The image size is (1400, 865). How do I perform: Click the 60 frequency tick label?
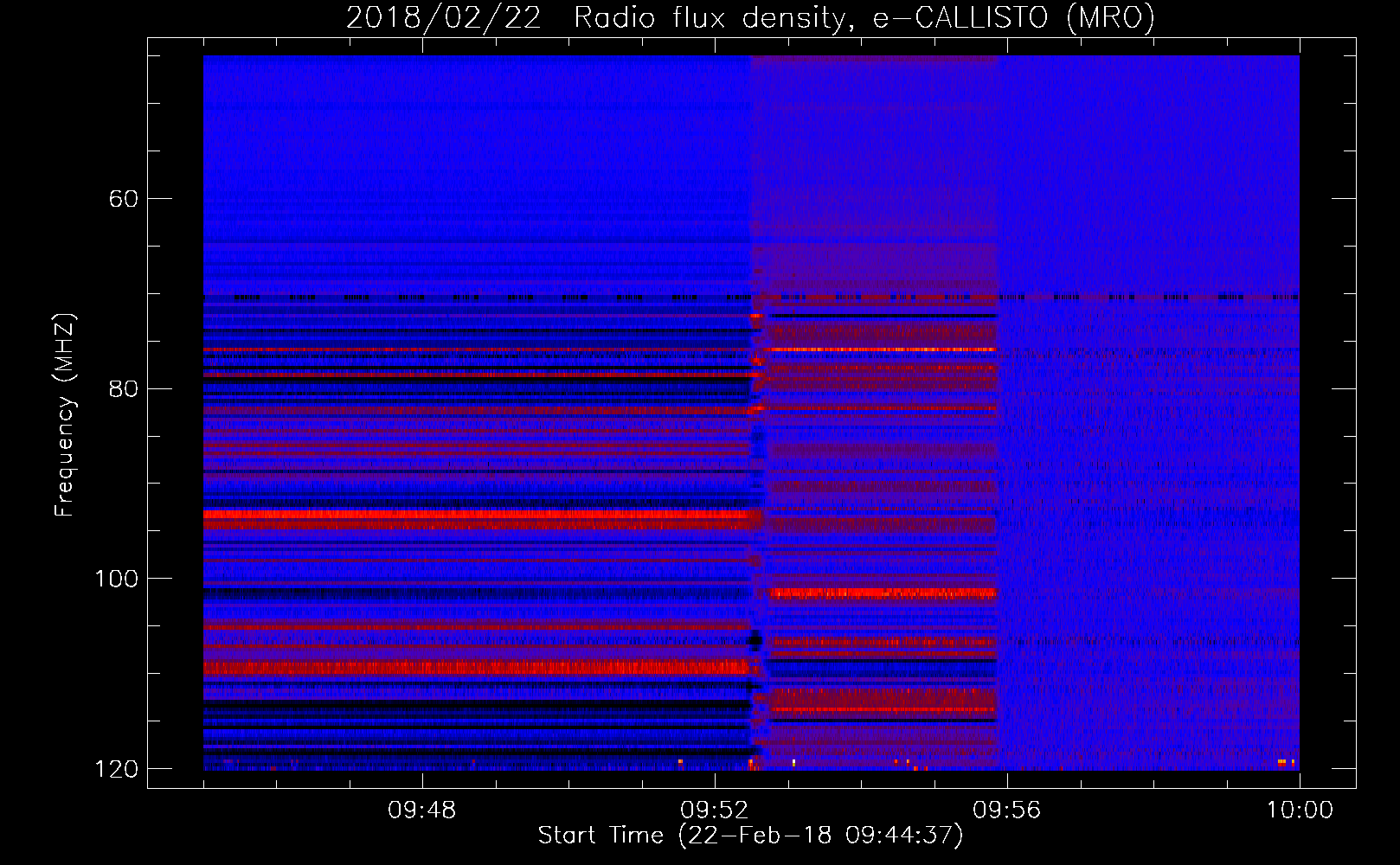click(x=123, y=199)
